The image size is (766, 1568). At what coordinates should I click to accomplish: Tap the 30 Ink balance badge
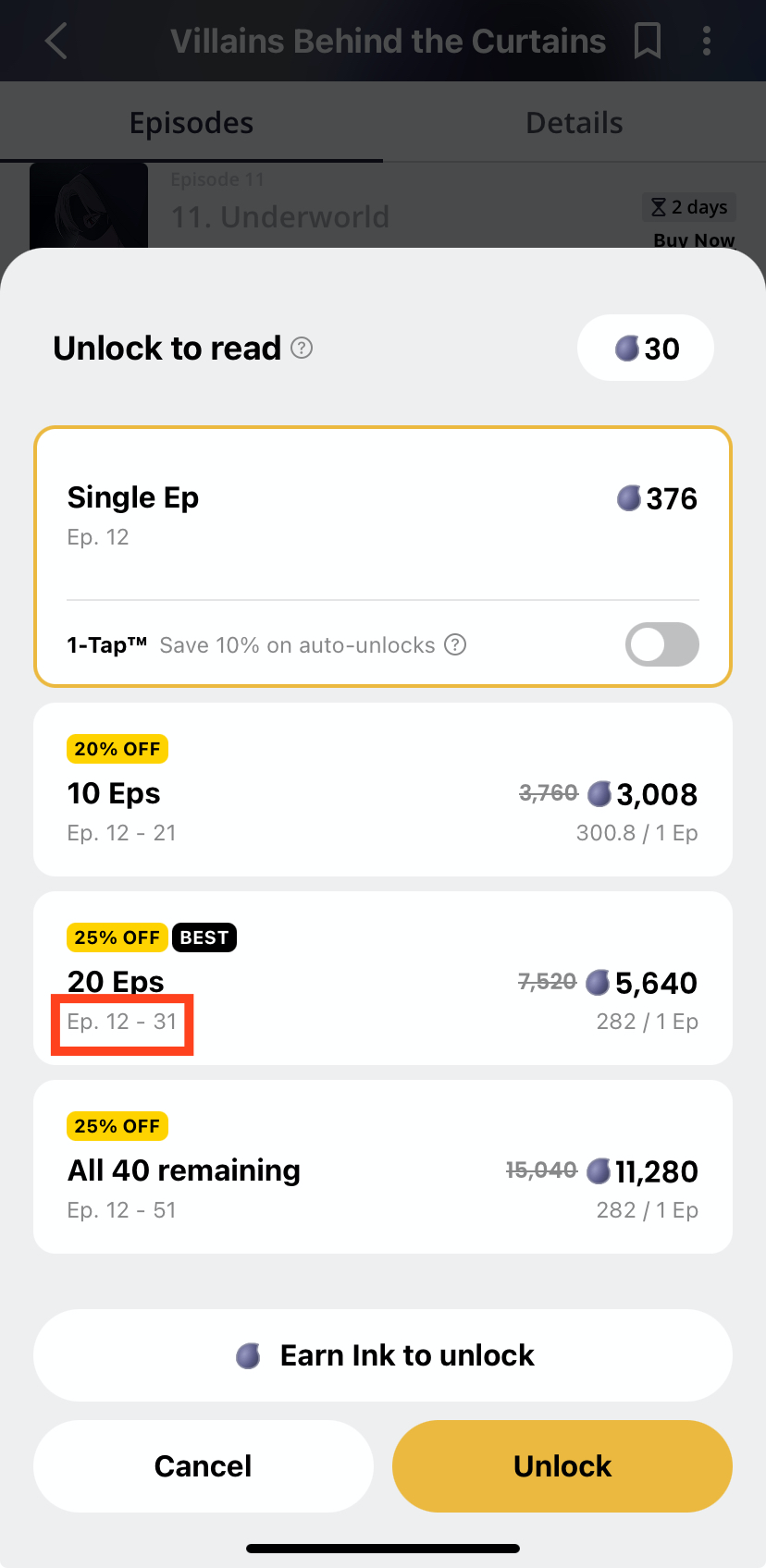pos(646,349)
